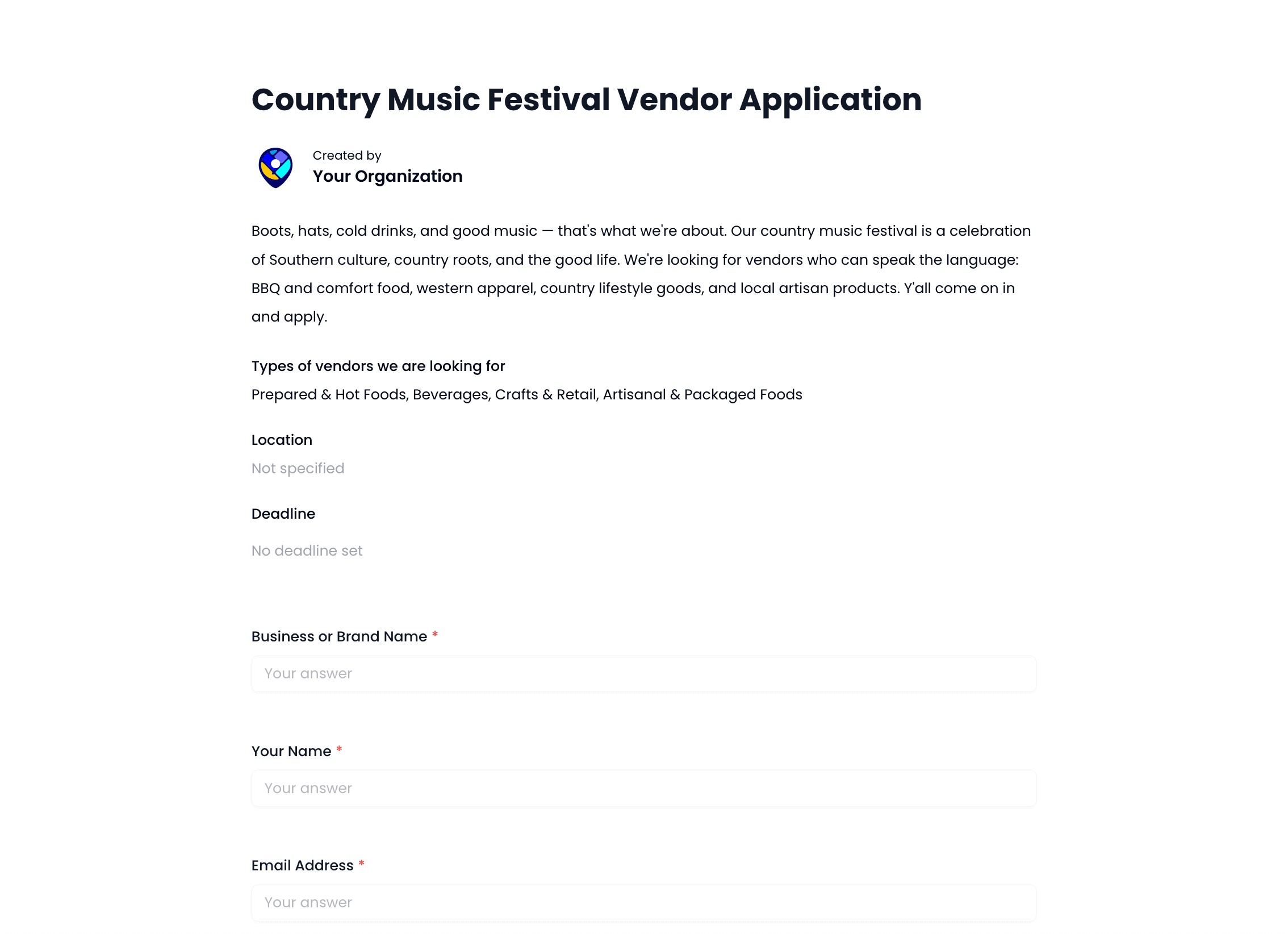Select the Business or Brand Name input field
The height and width of the screenshot is (934, 1288).
click(643, 674)
